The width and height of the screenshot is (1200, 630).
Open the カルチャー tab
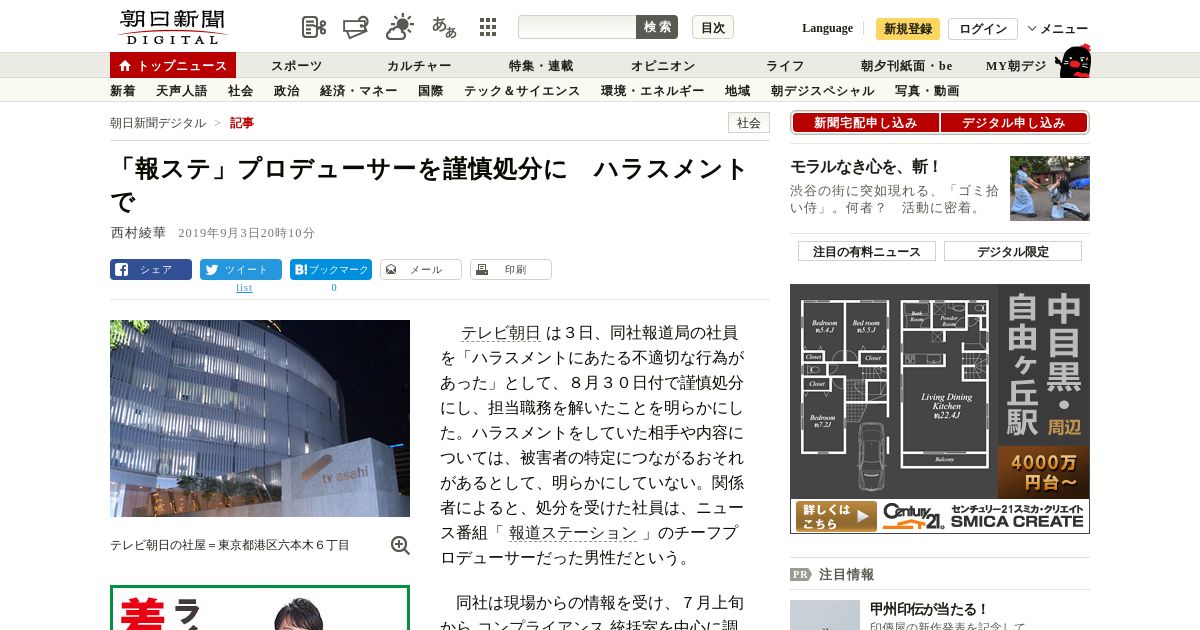[419, 66]
